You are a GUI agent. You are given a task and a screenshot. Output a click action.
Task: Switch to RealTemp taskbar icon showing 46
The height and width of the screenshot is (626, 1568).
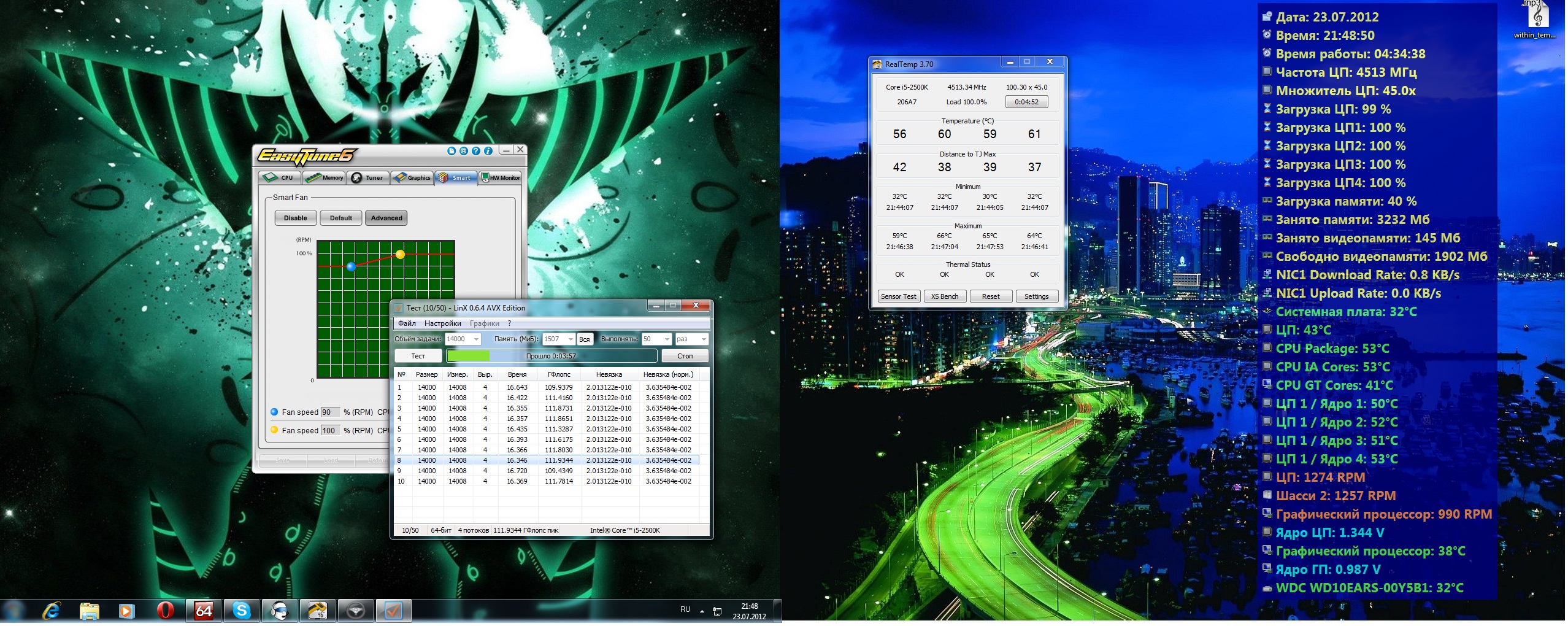tap(317, 611)
